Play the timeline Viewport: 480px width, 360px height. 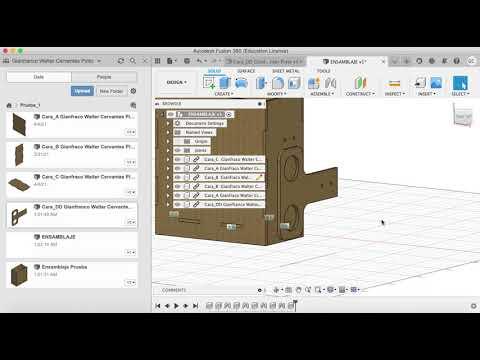point(177,306)
